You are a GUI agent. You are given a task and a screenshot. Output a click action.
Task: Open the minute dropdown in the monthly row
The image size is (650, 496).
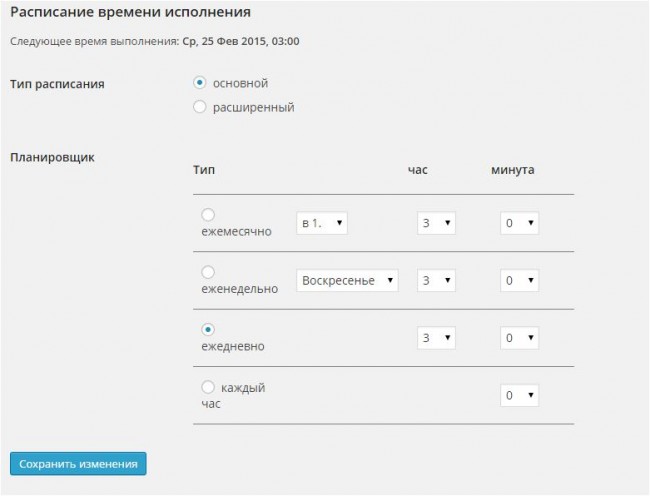tap(519, 223)
